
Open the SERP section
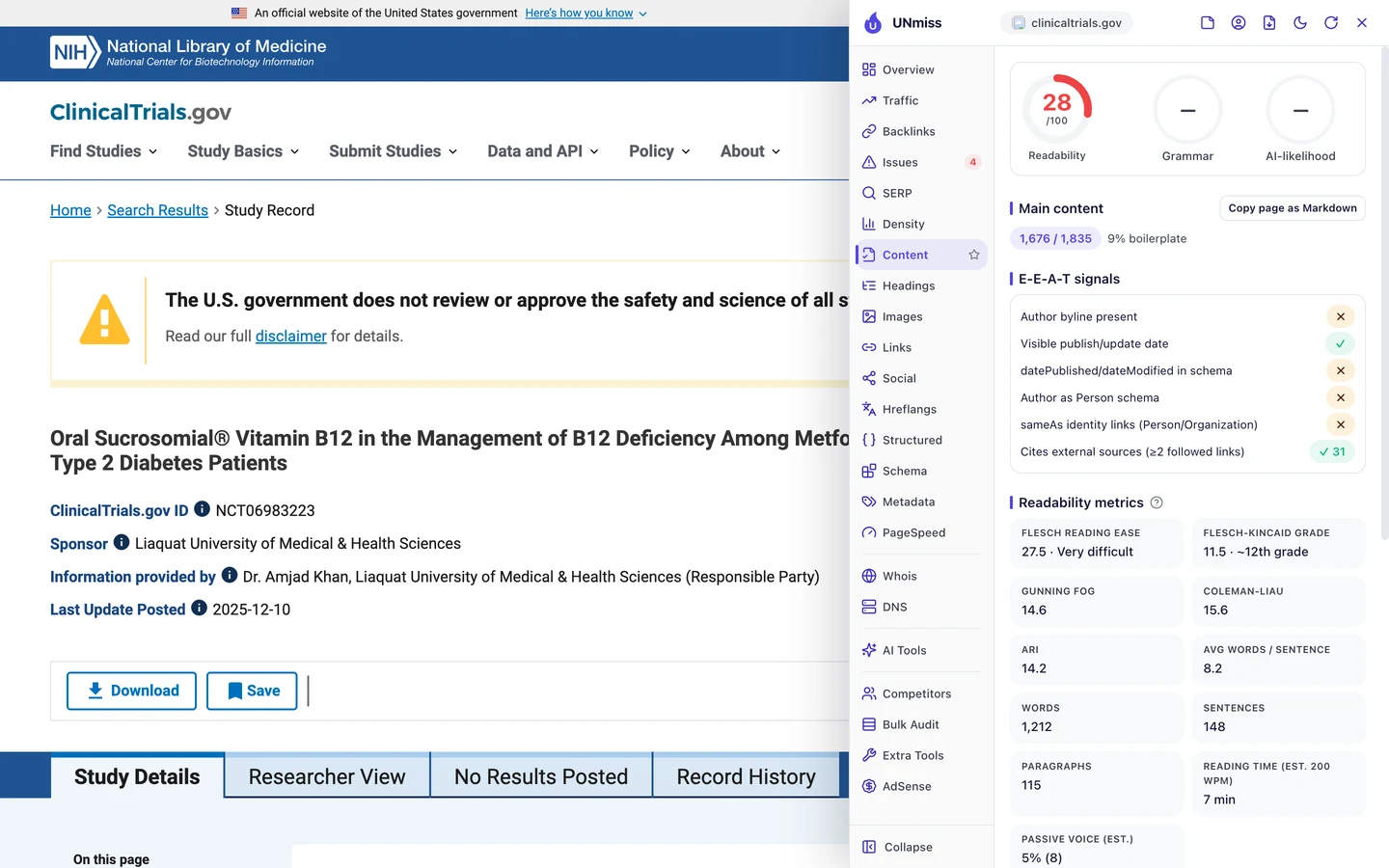tap(921, 193)
